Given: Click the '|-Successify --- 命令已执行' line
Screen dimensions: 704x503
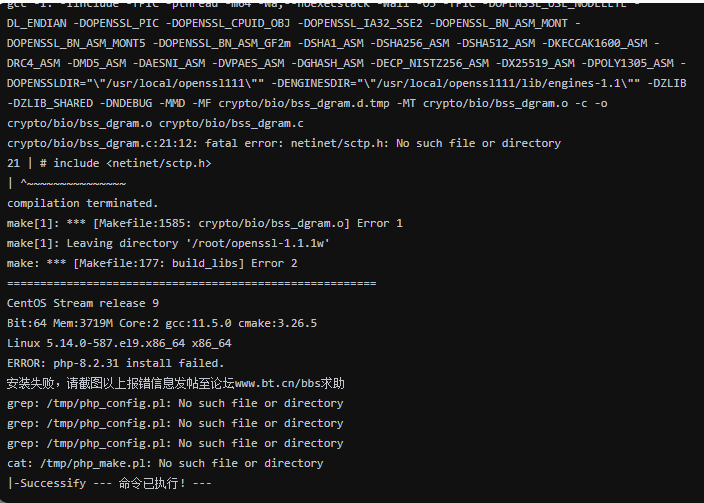Looking at the screenshot, I should tap(109, 483).
